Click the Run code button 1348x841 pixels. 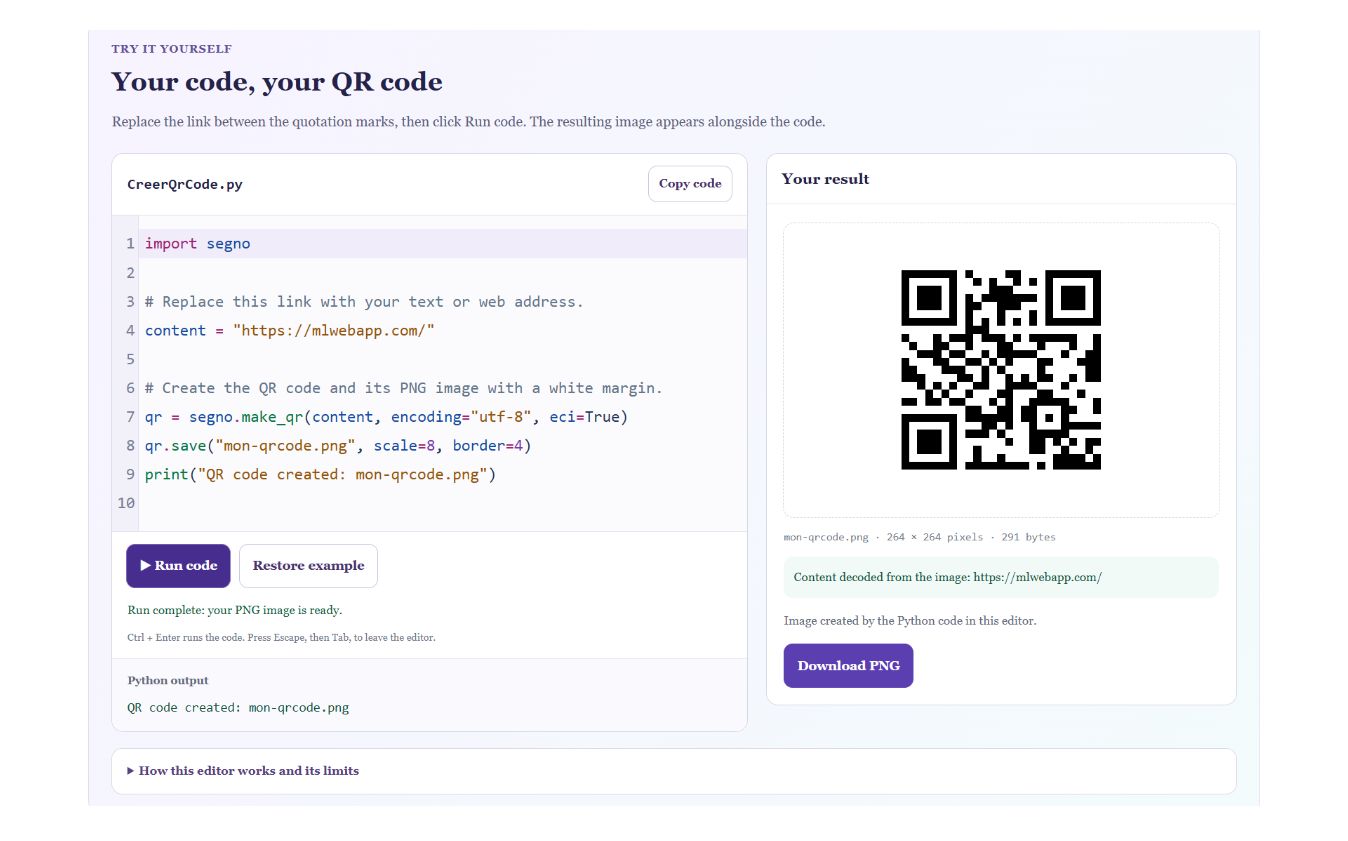tap(178, 566)
